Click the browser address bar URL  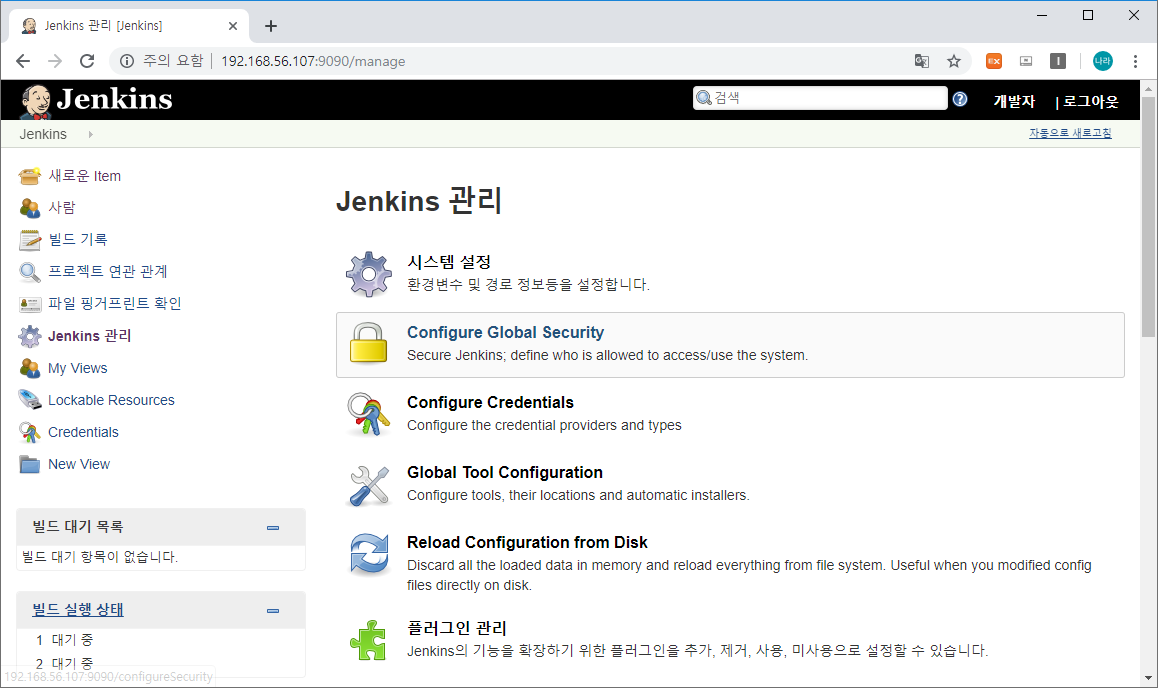click(313, 61)
